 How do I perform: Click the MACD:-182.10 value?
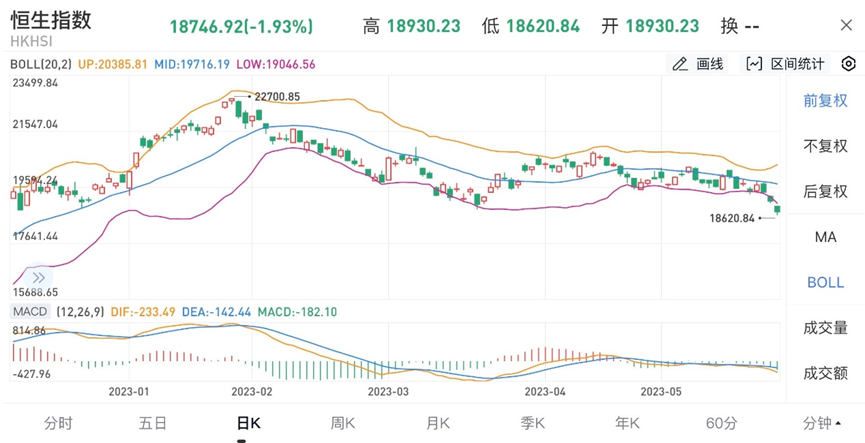[297, 312]
